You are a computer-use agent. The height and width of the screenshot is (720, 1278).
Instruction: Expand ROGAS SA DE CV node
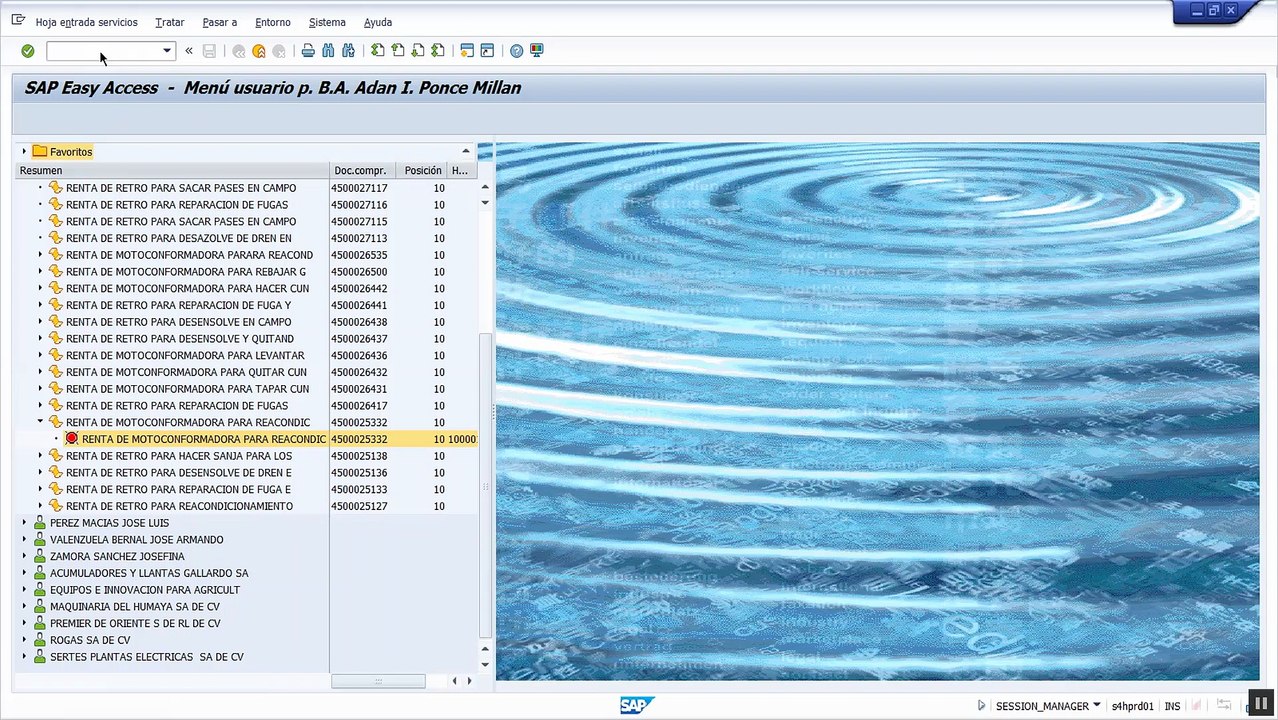point(24,640)
